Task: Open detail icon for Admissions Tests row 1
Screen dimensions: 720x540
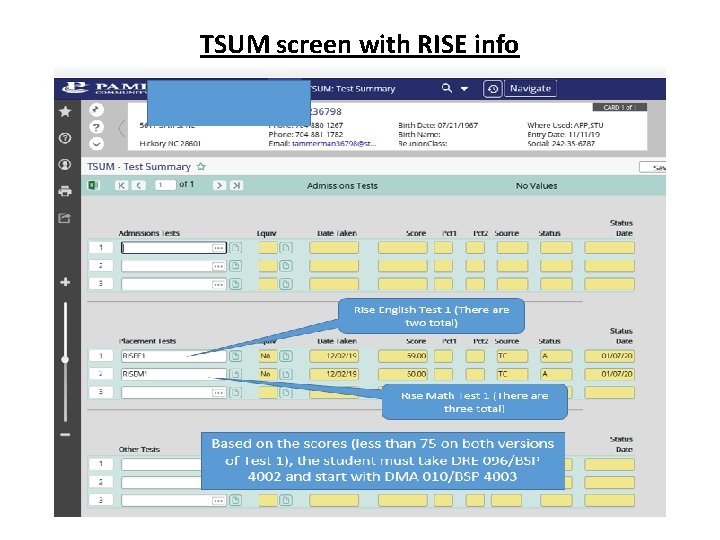Action: 236,248
